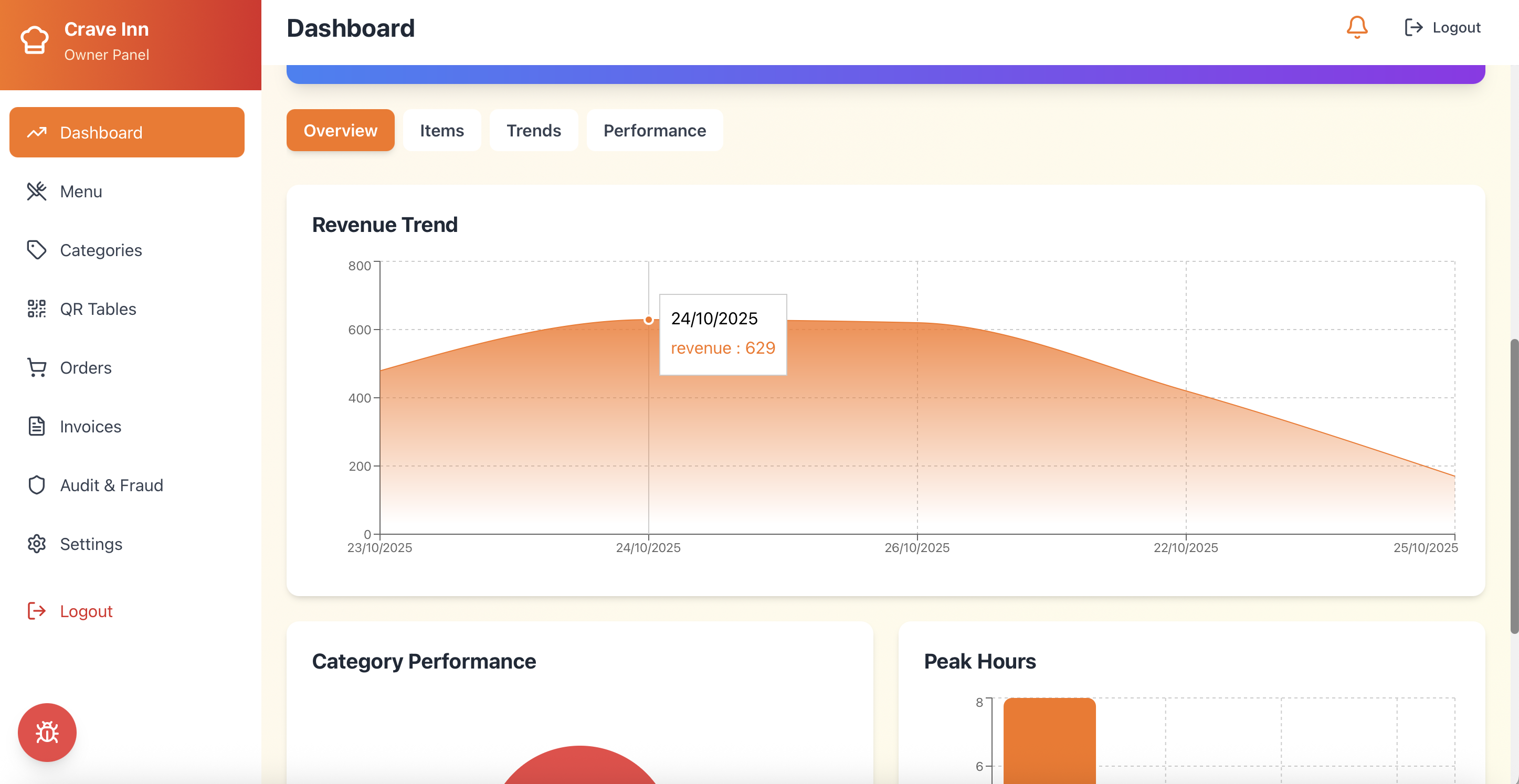This screenshot has width=1519, height=784.
Task: Click the Orders shopping cart icon
Action: (x=37, y=367)
